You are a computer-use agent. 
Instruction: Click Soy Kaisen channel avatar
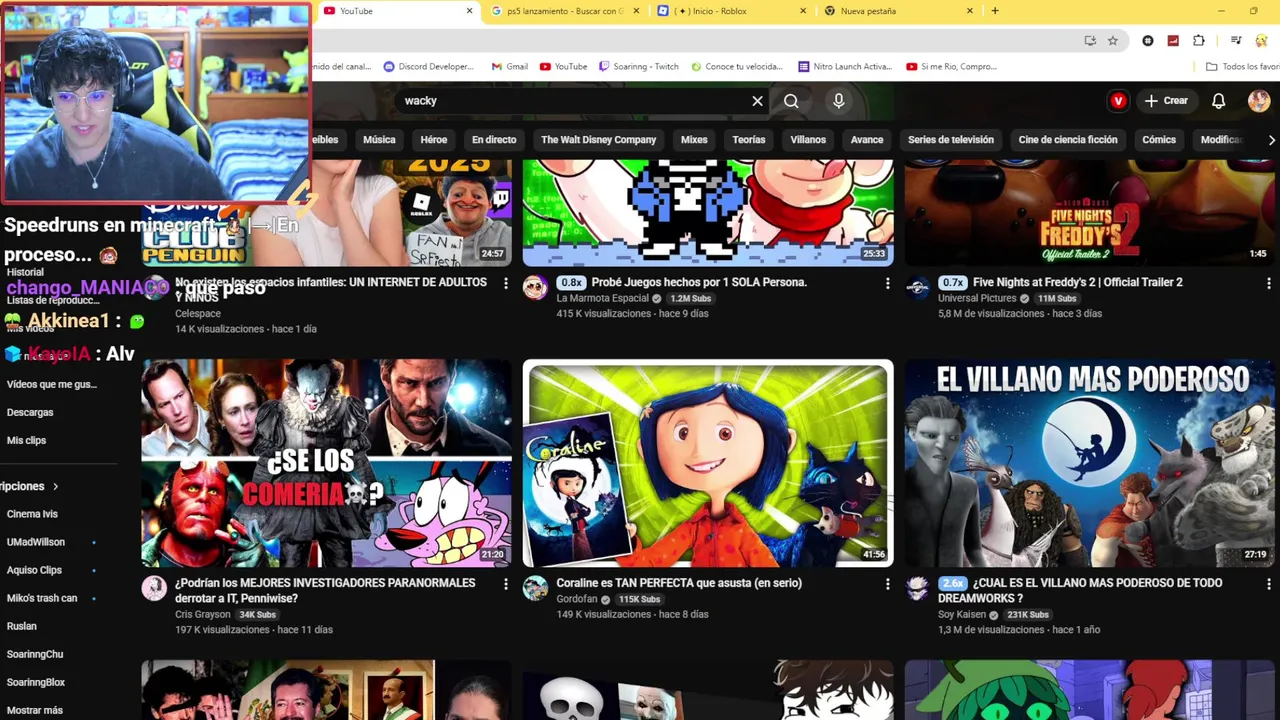[x=918, y=588]
